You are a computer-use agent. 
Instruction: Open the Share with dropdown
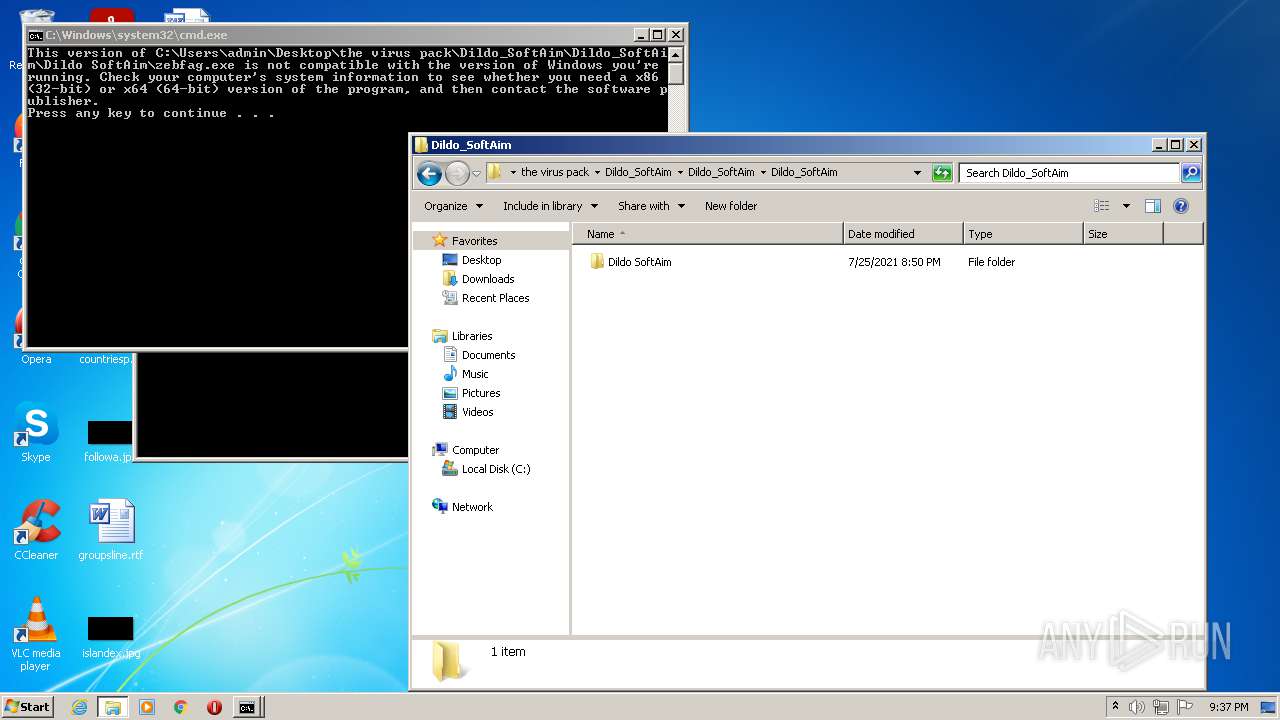pos(651,206)
